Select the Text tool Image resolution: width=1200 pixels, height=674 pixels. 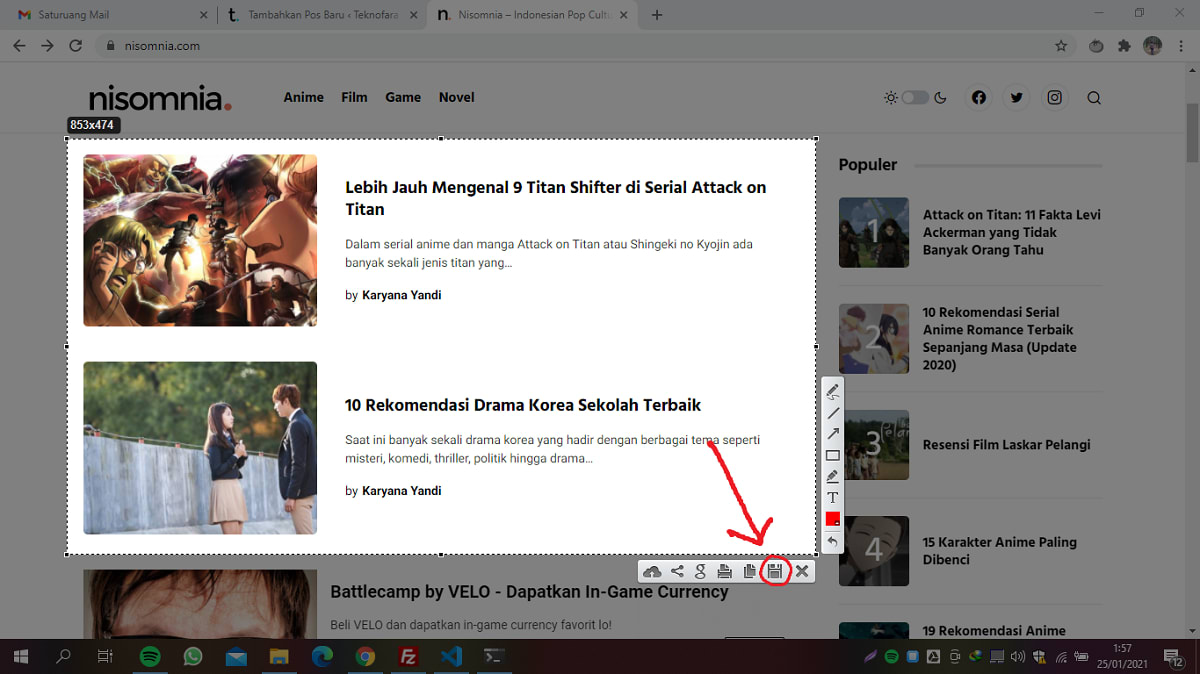pyautogui.click(x=832, y=497)
